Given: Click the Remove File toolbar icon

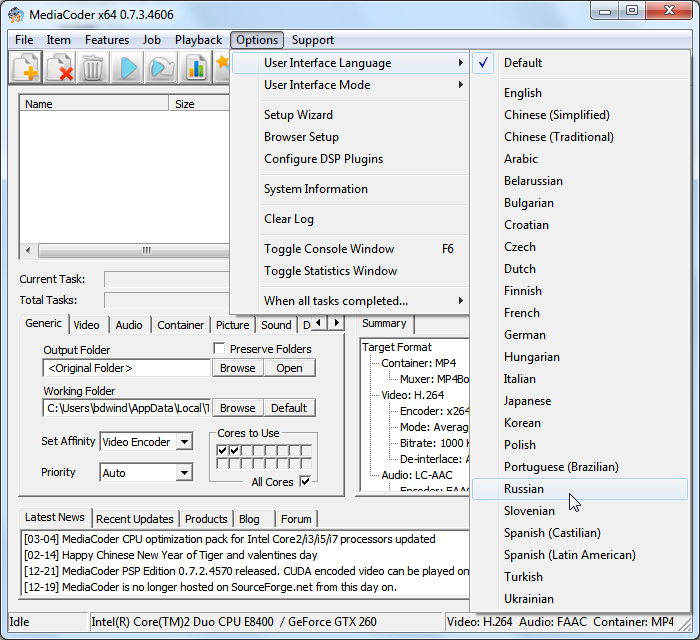Looking at the screenshot, I should tap(59, 67).
